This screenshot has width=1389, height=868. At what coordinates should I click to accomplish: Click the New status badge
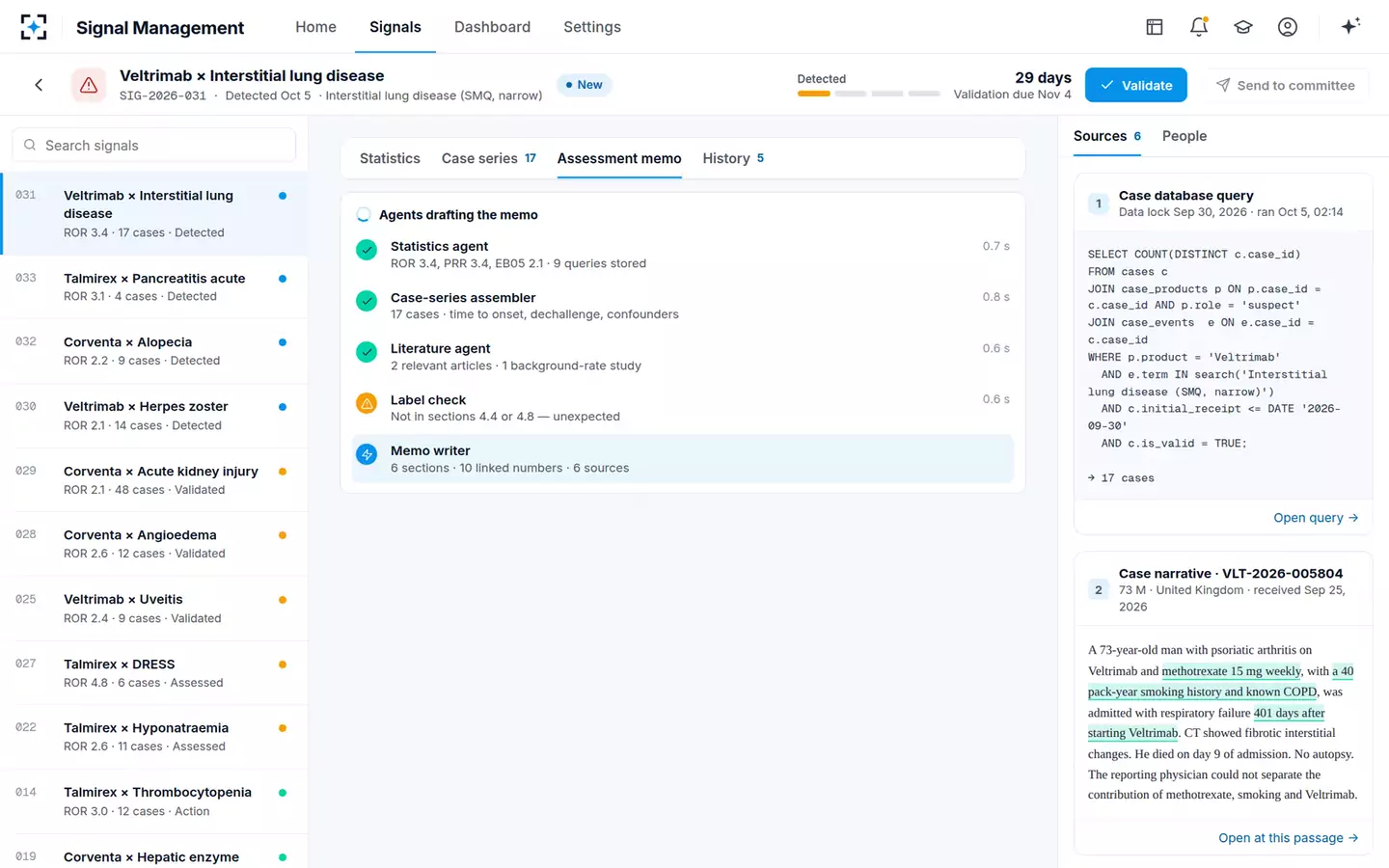point(585,85)
